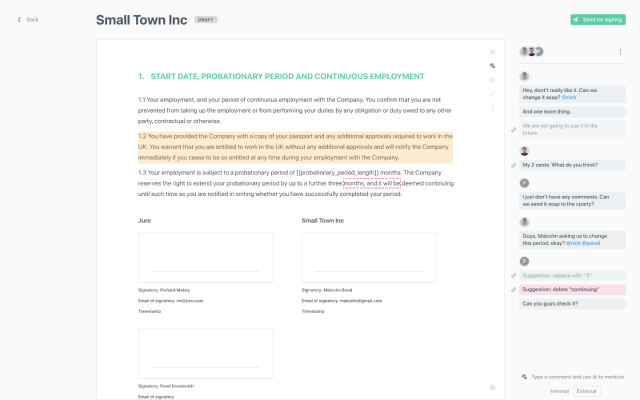
Task: Click the comment bubble icon beside input
Action: (x=524, y=377)
